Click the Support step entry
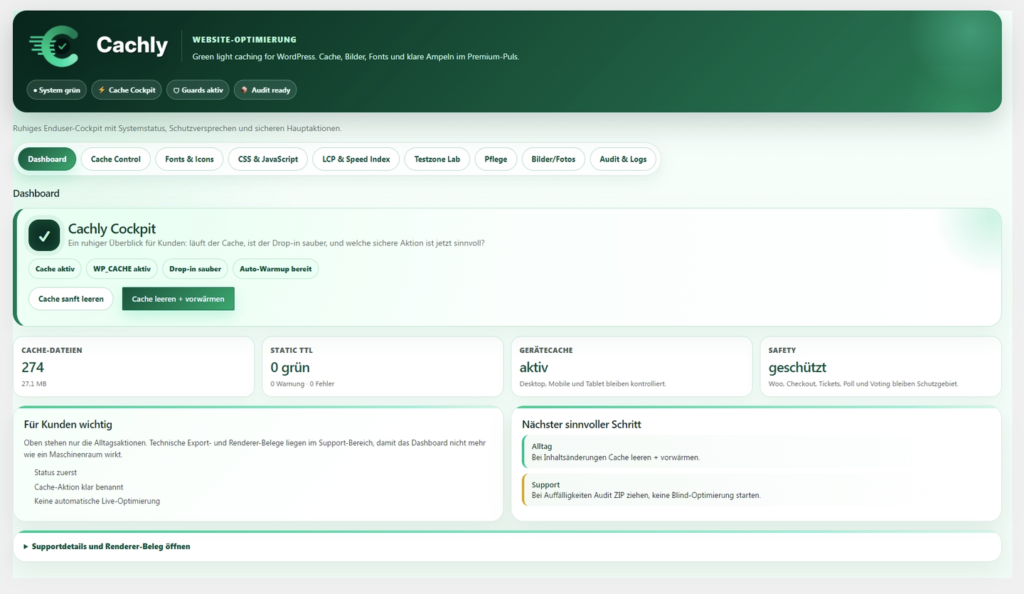 pyautogui.click(x=758, y=490)
